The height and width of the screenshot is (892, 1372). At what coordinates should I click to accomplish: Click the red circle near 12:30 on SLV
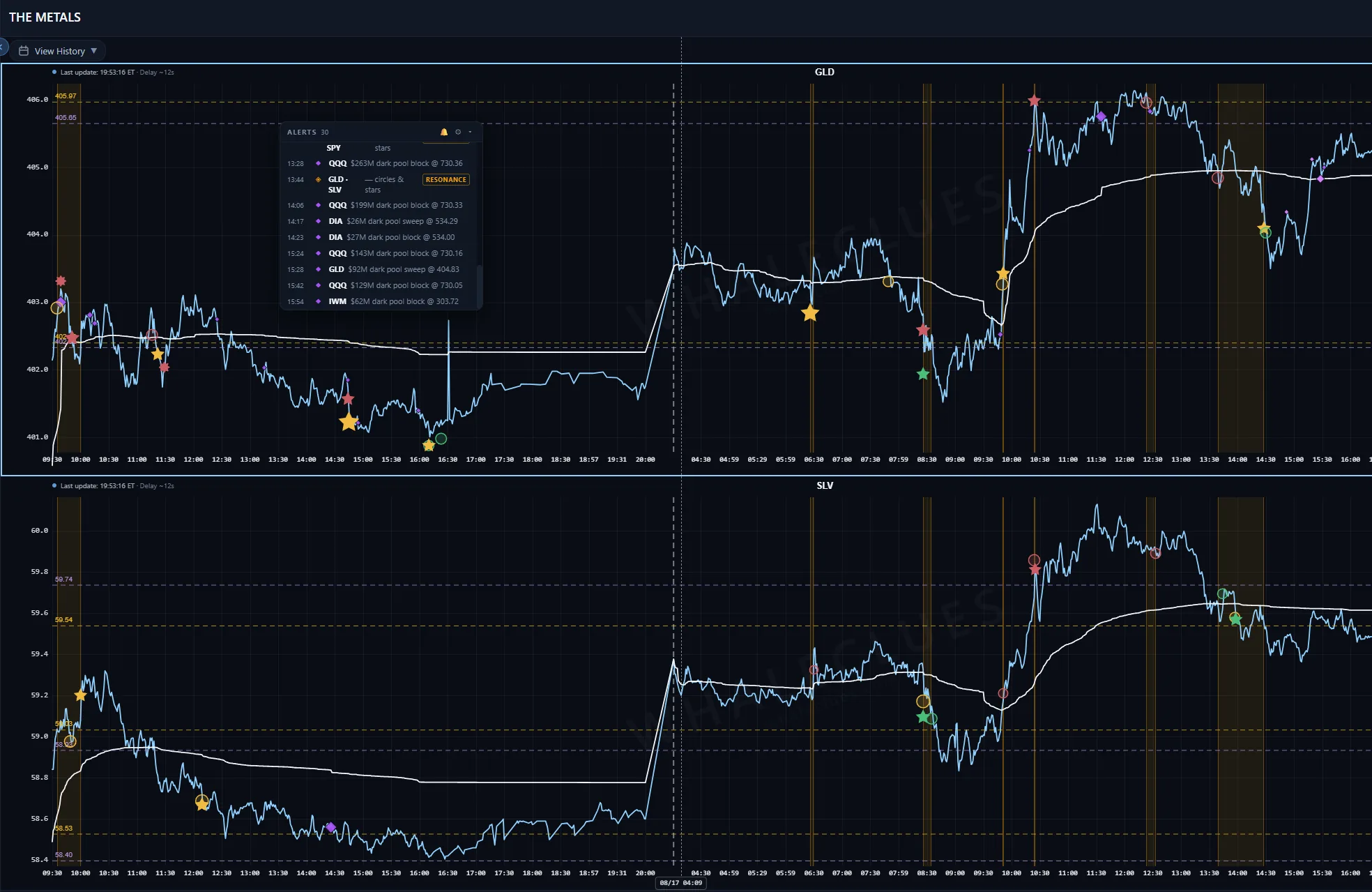click(1155, 554)
